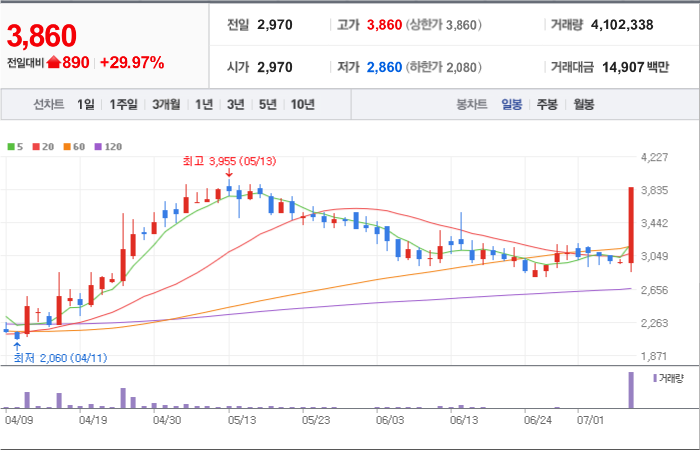Click the 봉차트 candle chart label
This screenshot has height=450, width=700.
pyautogui.click(x=471, y=105)
